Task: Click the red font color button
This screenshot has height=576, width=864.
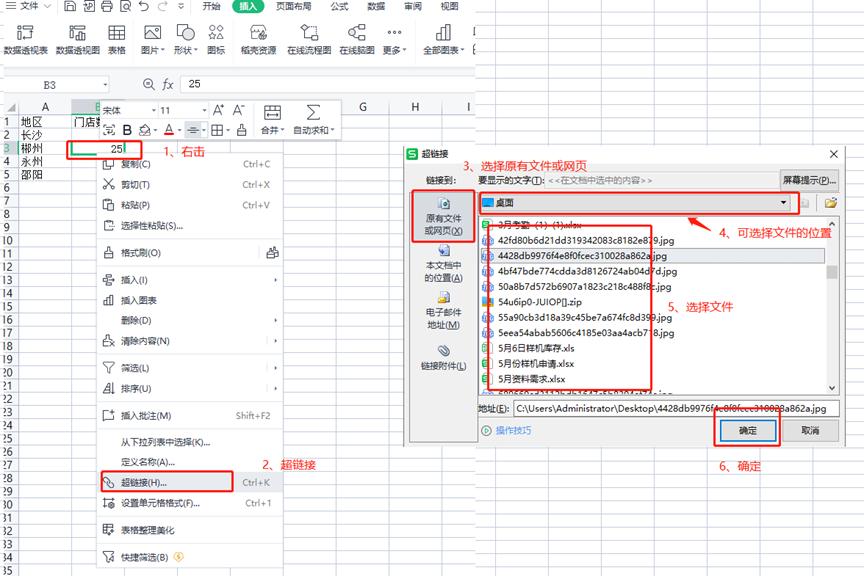Action: [x=167, y=130]
